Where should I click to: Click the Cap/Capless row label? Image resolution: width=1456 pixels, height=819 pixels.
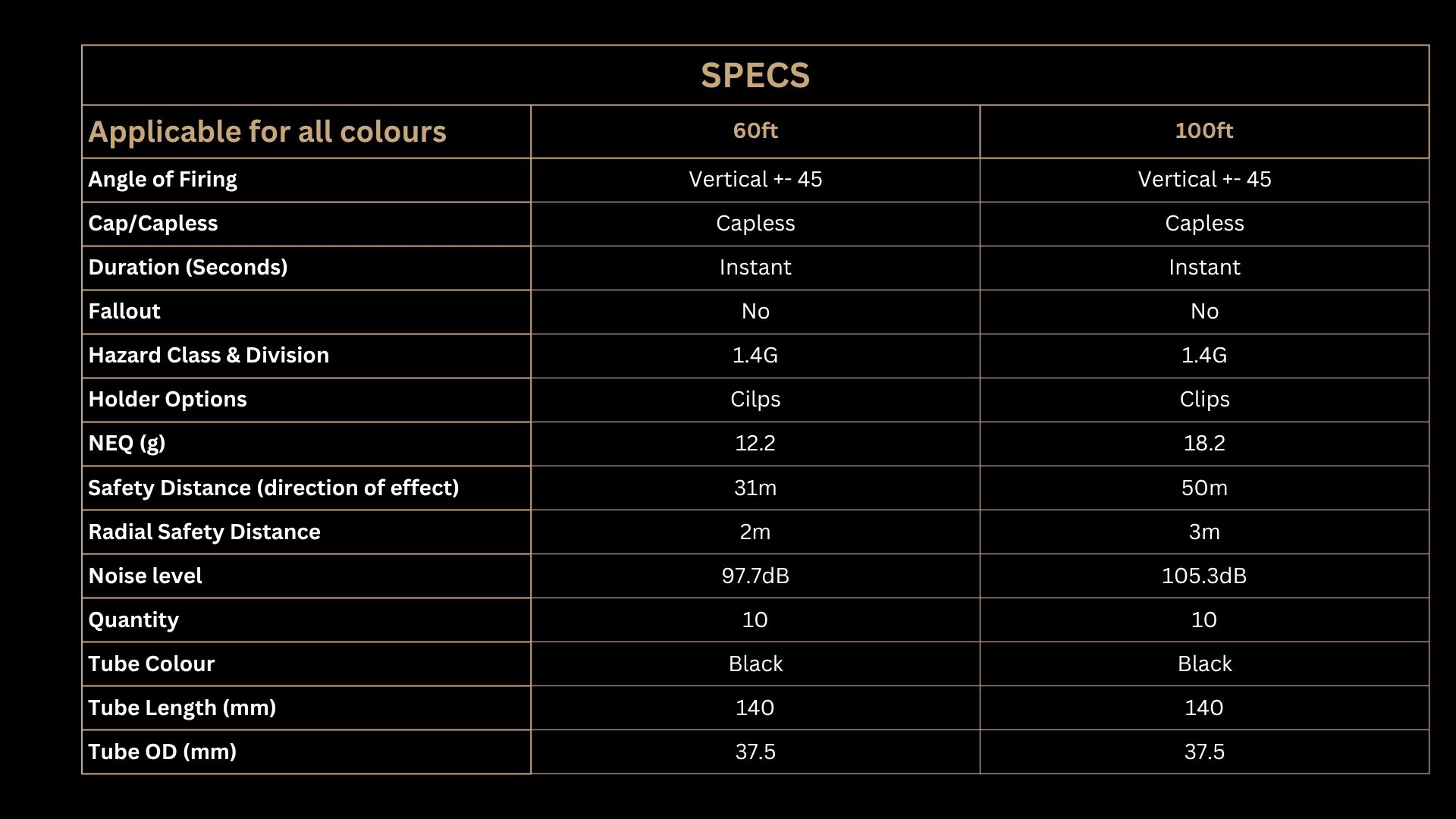click(153, 224)
